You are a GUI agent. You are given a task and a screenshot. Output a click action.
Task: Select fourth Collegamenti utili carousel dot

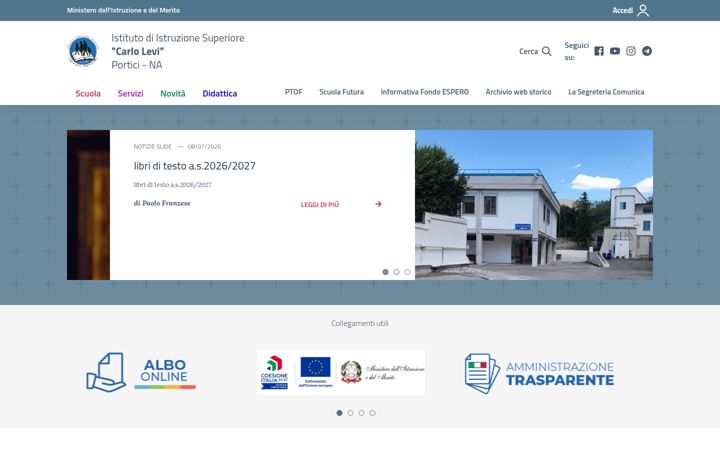click(372, 413)
